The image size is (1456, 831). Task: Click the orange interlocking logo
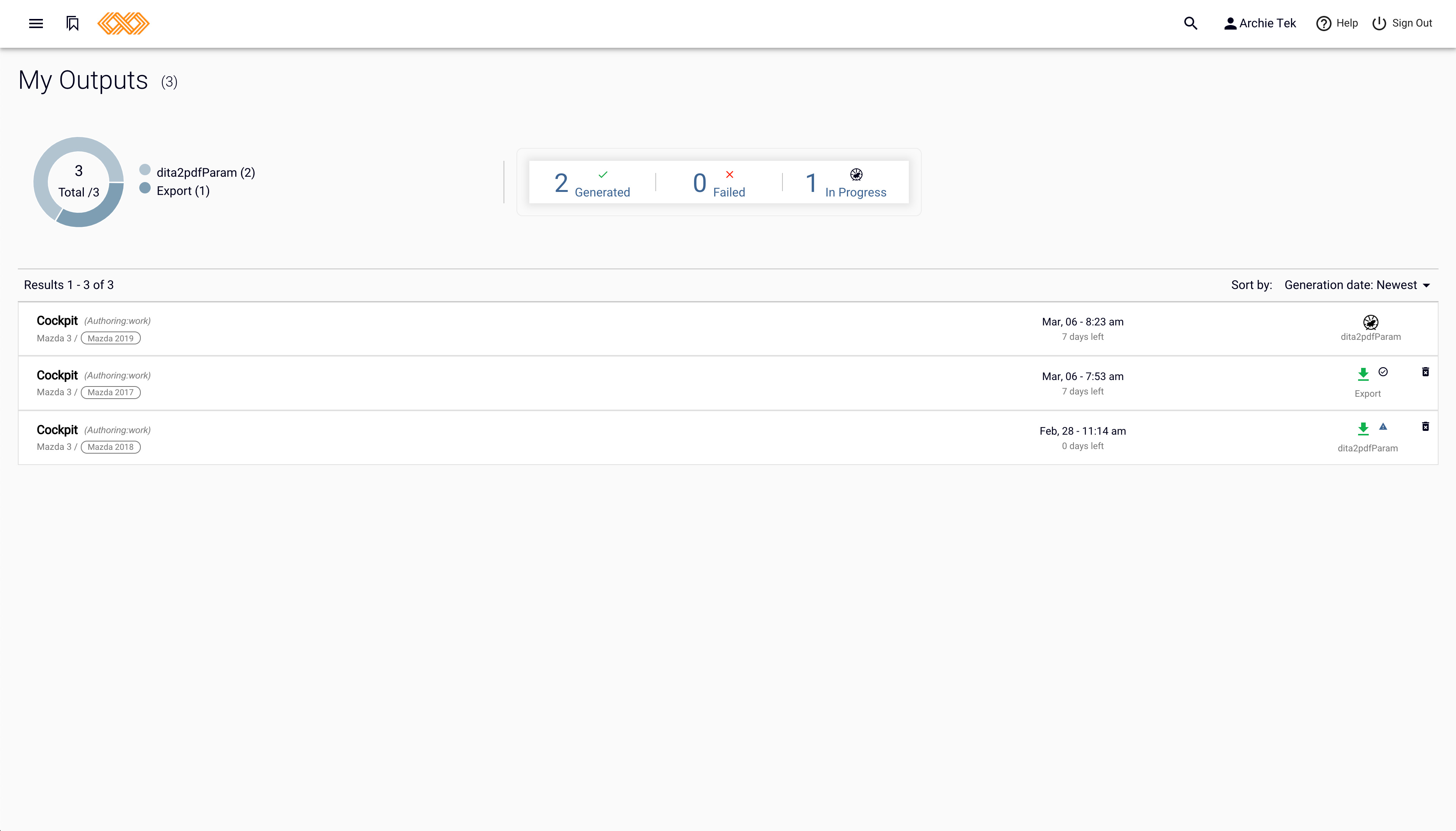[x=123, y=24]
